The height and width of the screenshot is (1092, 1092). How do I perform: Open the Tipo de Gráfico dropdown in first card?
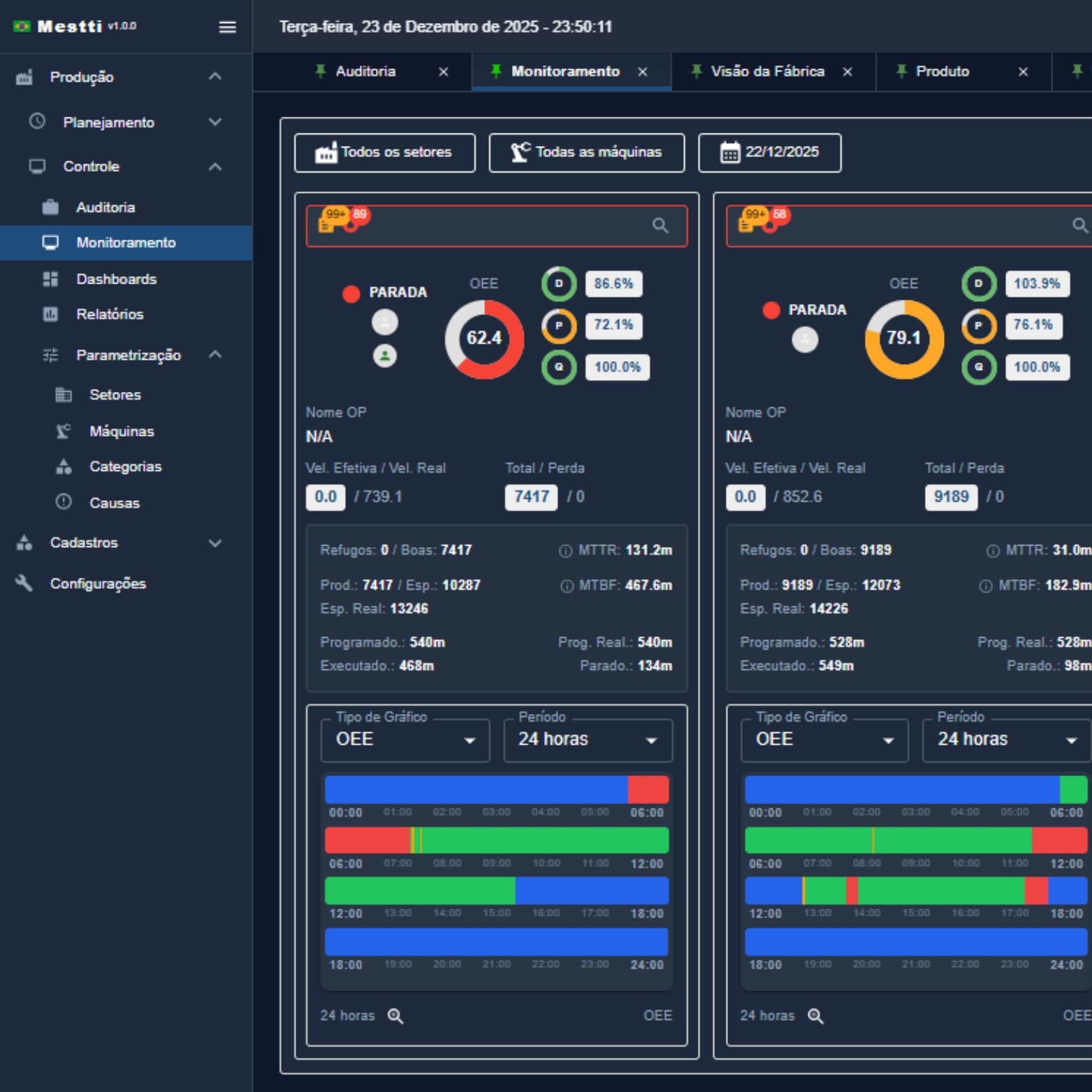pos(405,740)
